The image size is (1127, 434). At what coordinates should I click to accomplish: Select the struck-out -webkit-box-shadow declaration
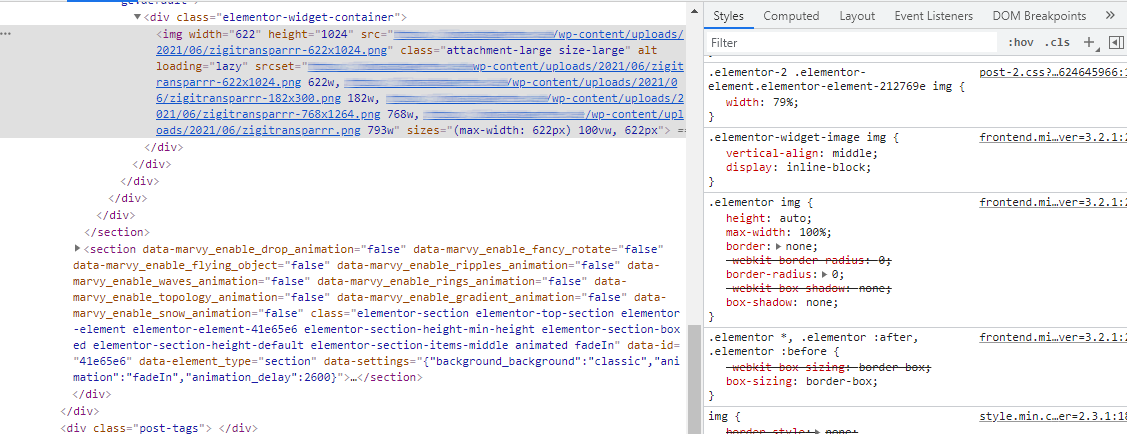(809, 288)
